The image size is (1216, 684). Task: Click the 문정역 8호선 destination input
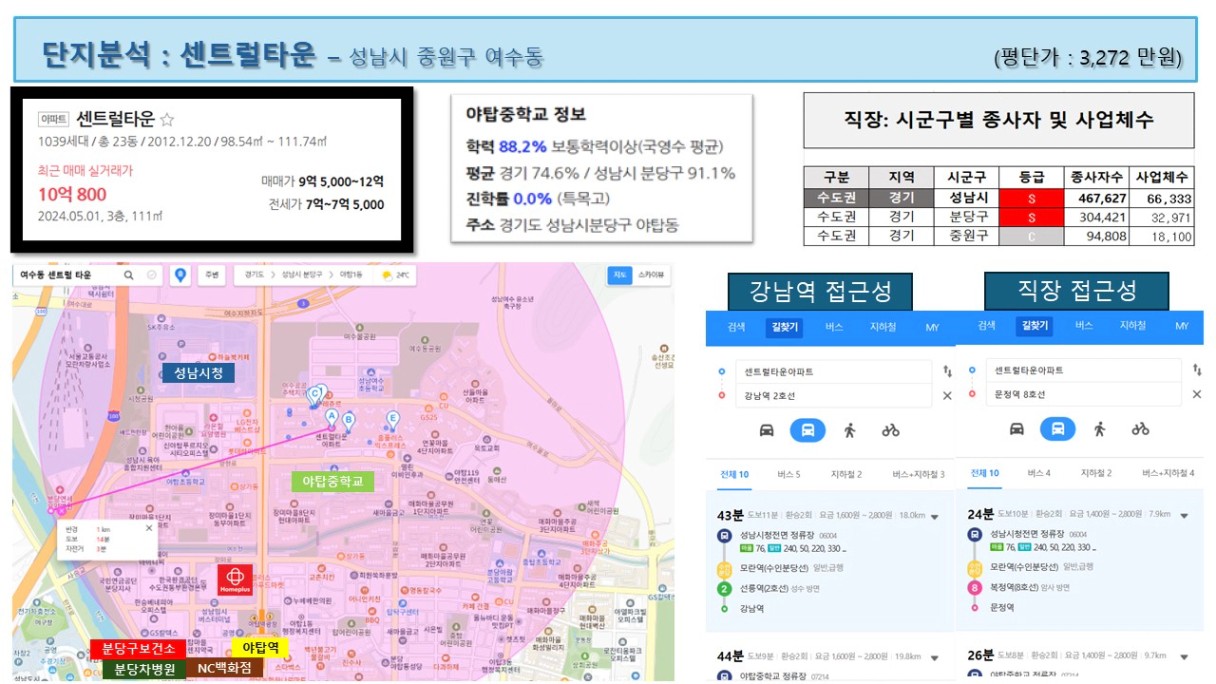tap(1082, 395)
